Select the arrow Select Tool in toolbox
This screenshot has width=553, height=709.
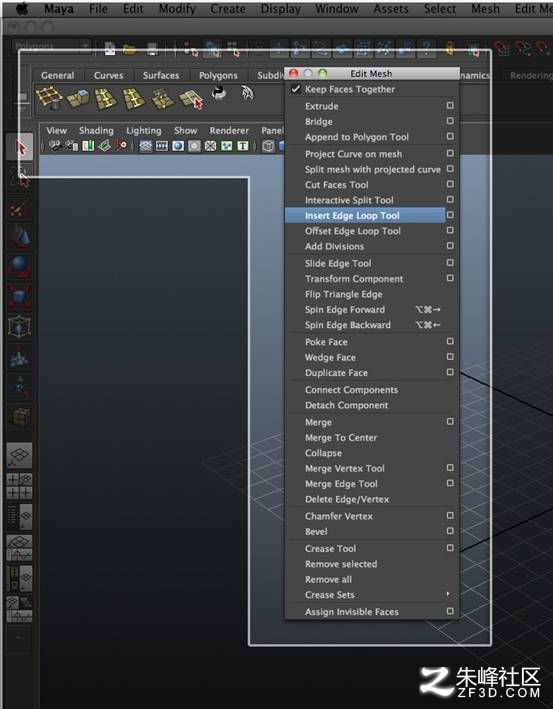click(x=19, y=147)
